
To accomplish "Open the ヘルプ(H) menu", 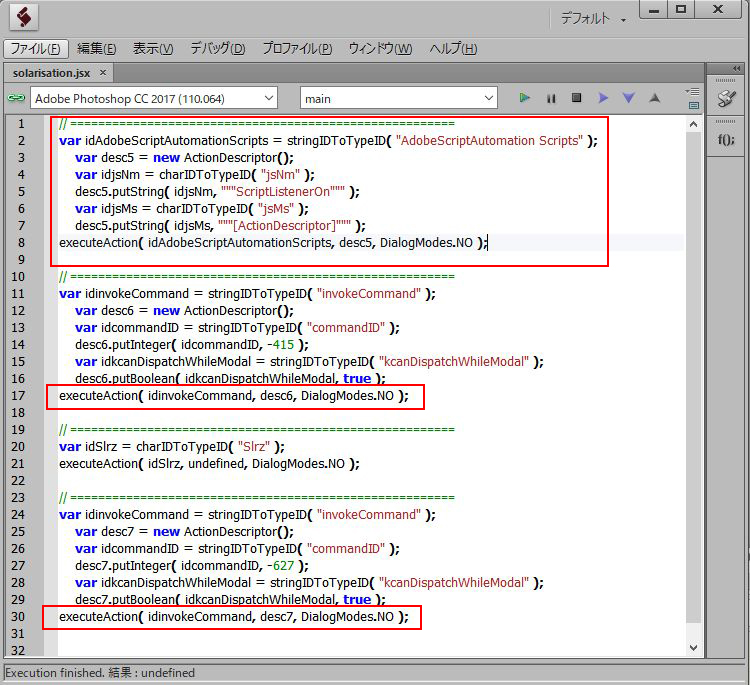I will pyautogui.click(x=453, y=48).
